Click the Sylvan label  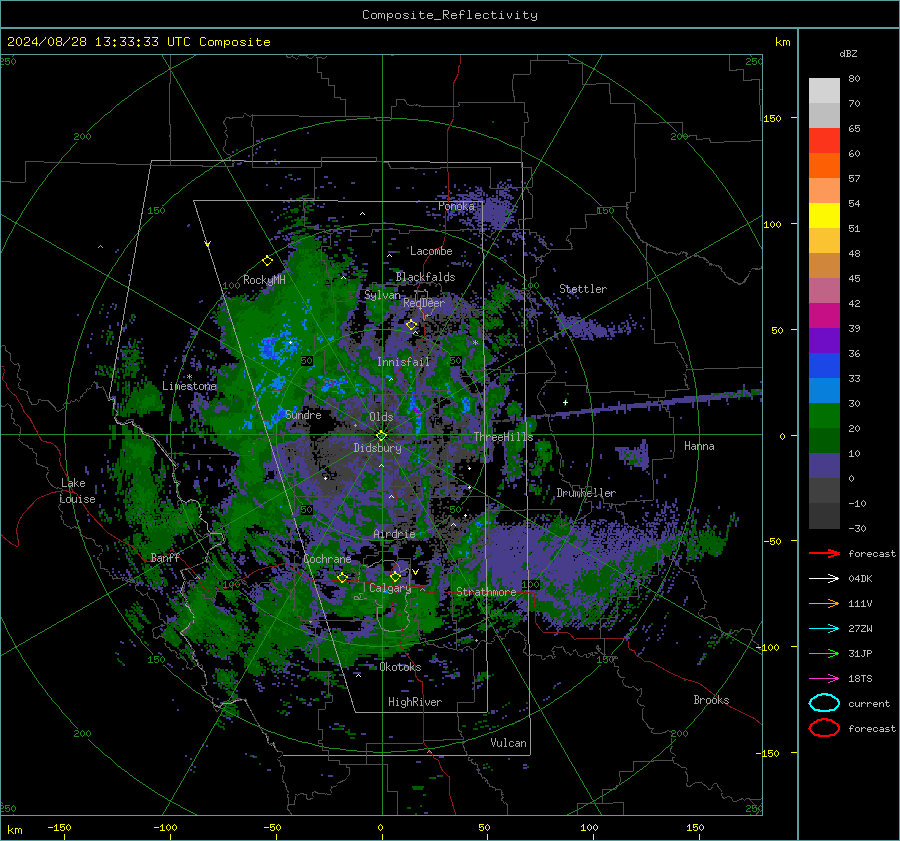click(382, 295)
